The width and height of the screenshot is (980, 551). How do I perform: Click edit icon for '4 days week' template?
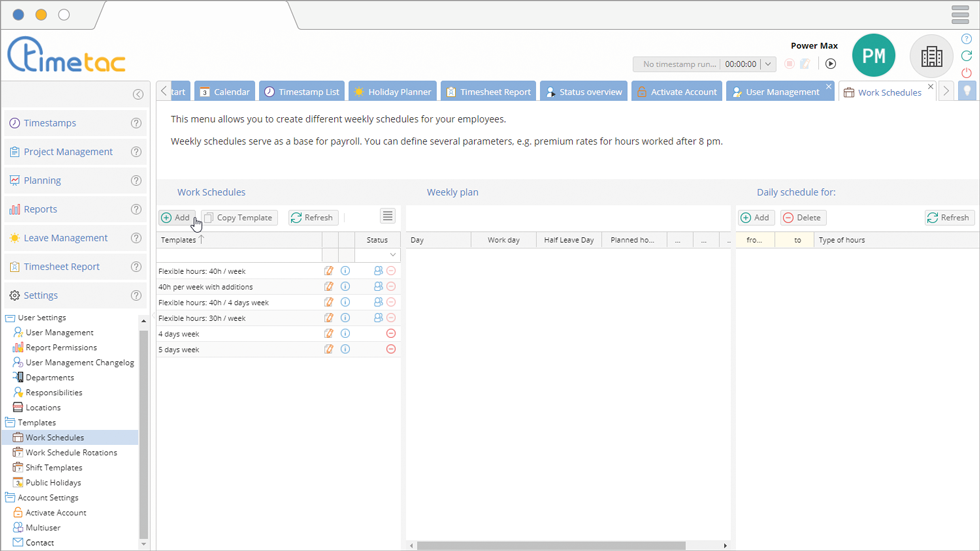(329, 334)
